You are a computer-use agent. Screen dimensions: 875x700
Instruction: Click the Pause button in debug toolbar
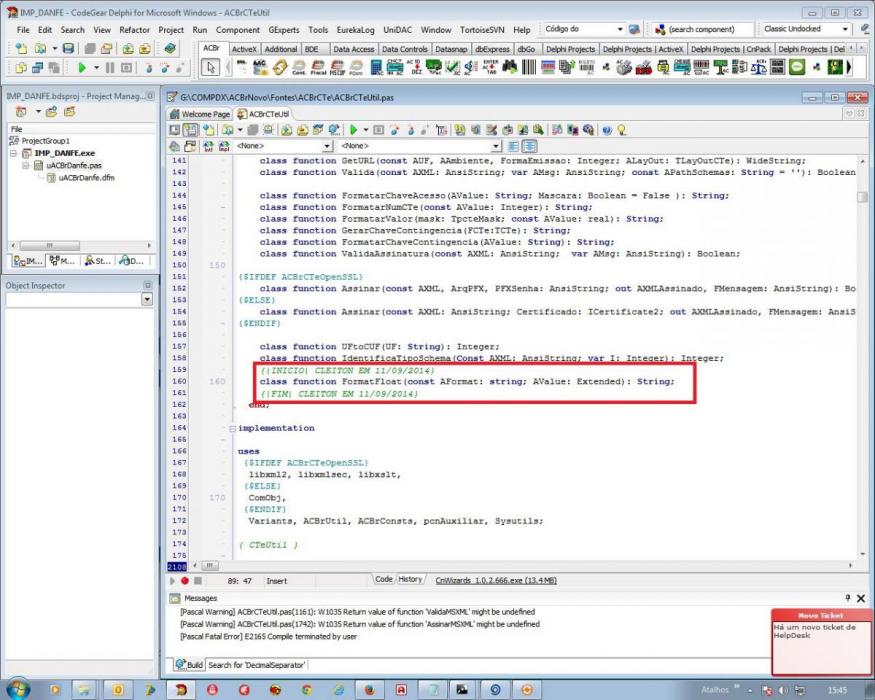(x=110, y=68)
